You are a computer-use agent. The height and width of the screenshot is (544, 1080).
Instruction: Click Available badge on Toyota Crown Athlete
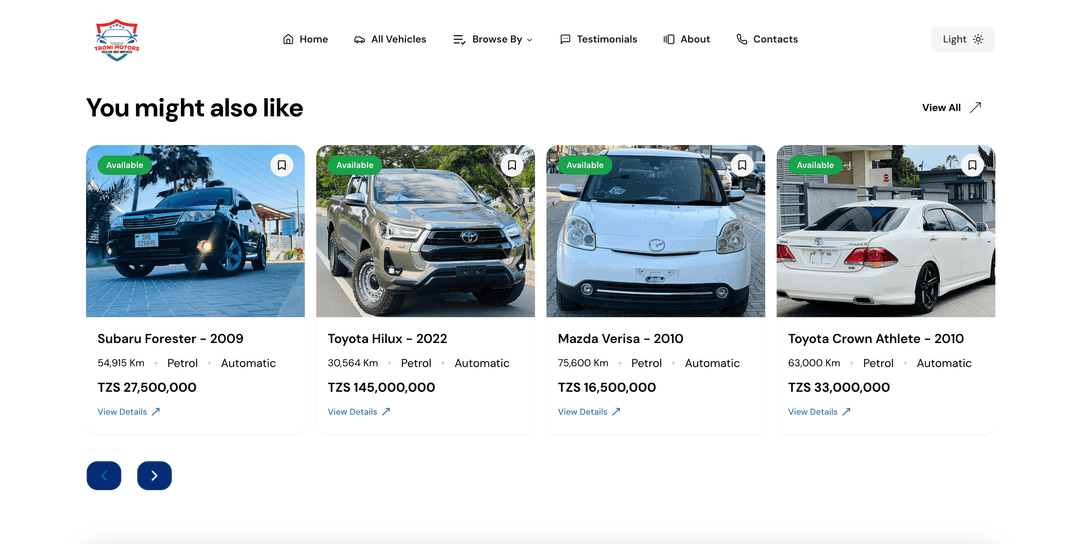pyautogui.click(x=815, y=165)
